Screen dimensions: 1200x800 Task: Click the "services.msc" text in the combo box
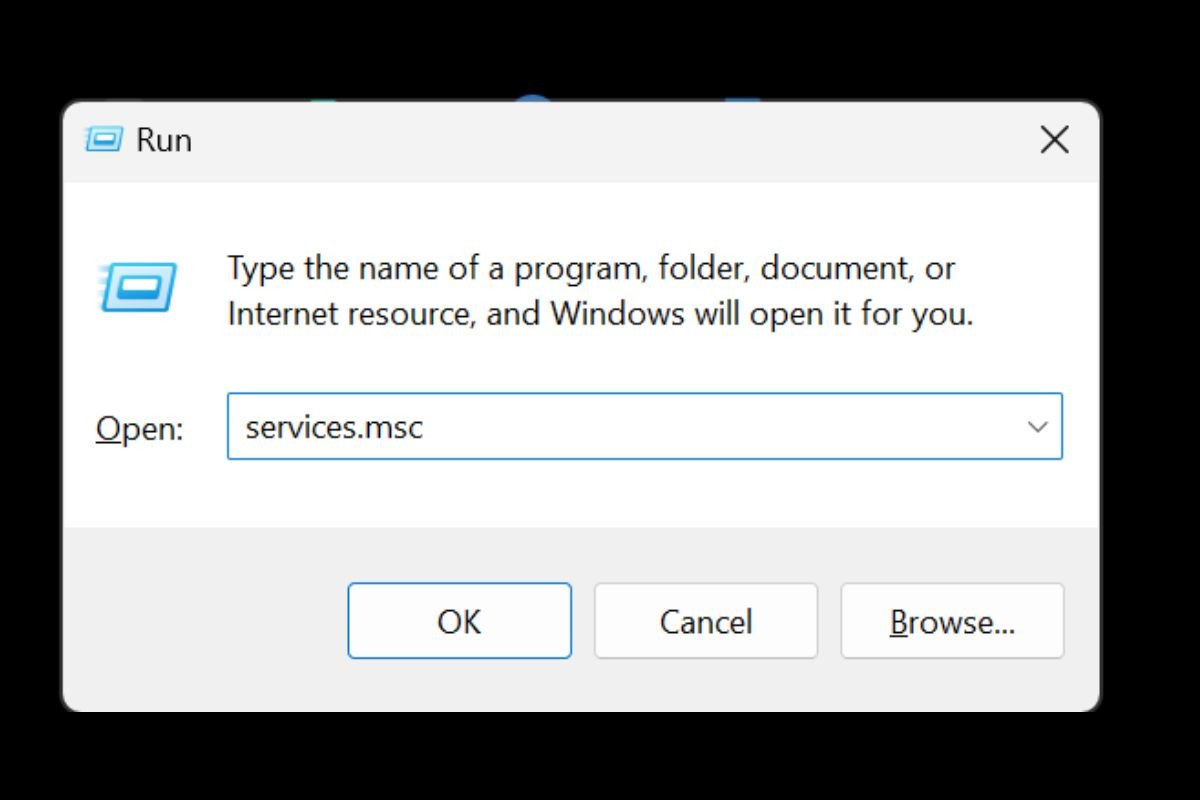[334, 427]
